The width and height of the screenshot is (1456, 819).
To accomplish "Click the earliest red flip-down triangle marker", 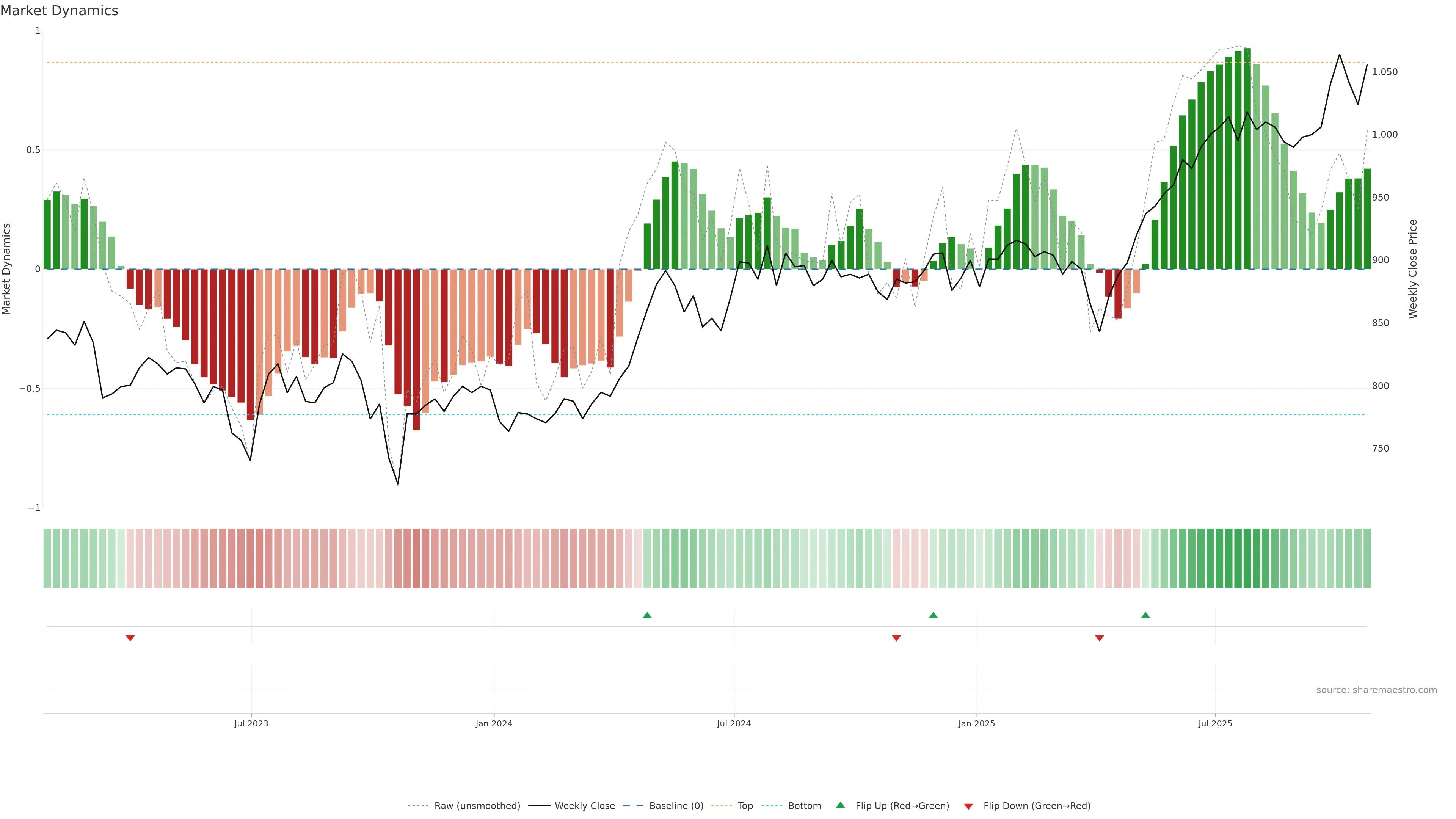I will pos(130,638).
